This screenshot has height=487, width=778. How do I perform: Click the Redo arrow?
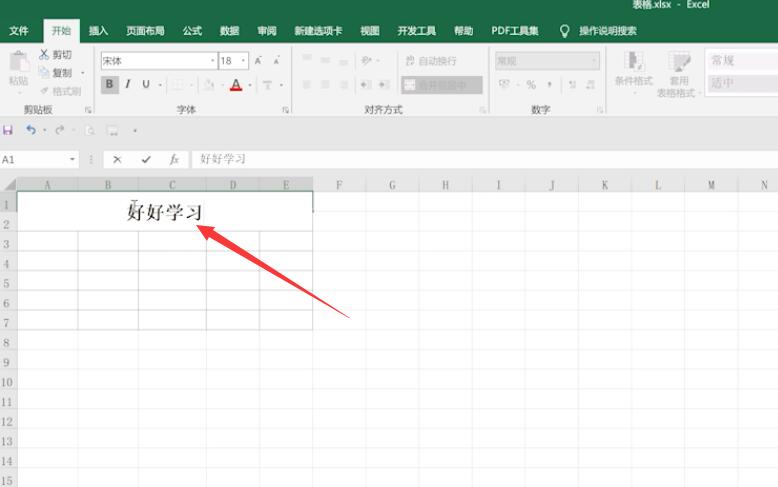pos(60,130)
